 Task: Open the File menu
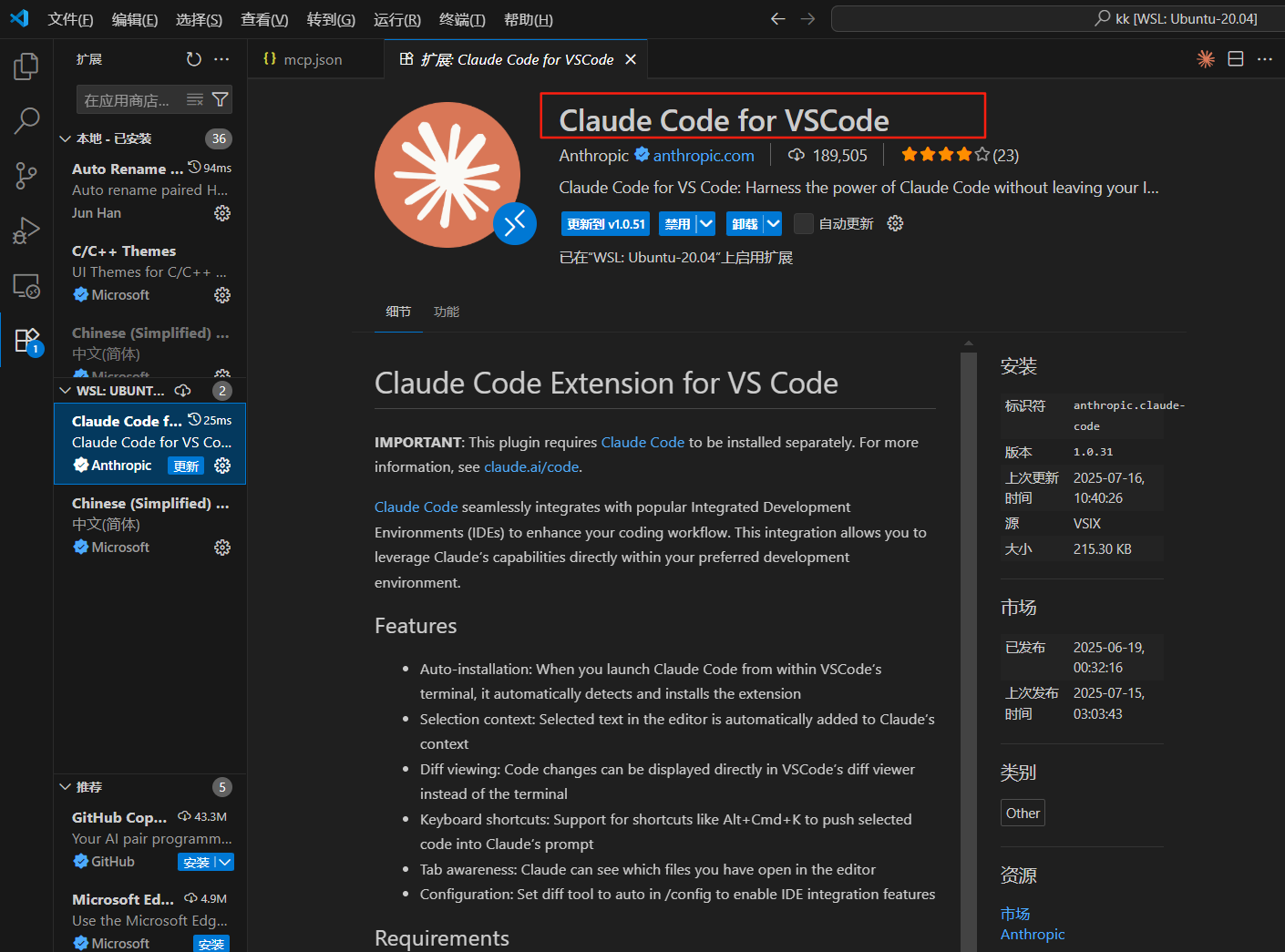point(70,19)
